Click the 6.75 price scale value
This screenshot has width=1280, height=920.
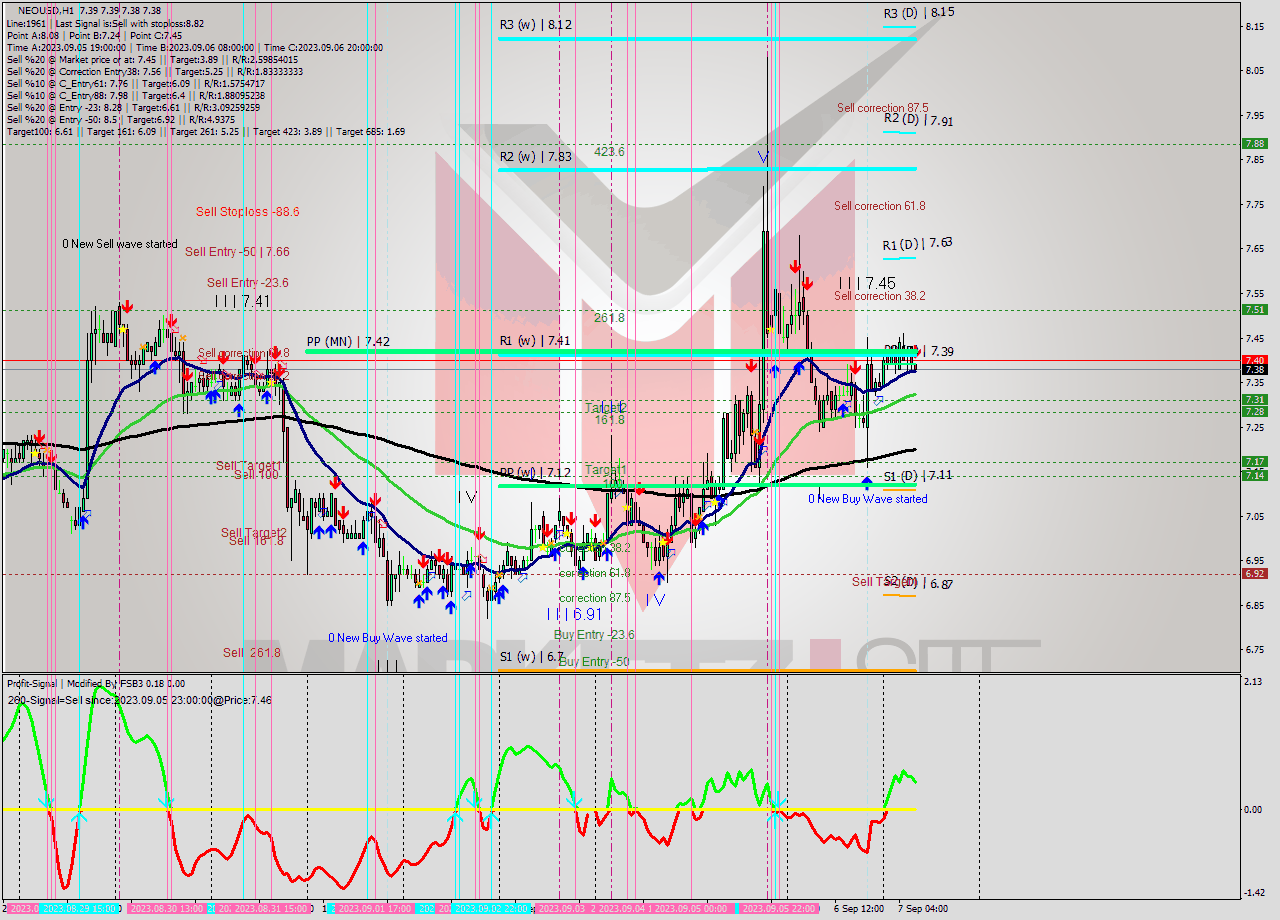coord(1256,649)
